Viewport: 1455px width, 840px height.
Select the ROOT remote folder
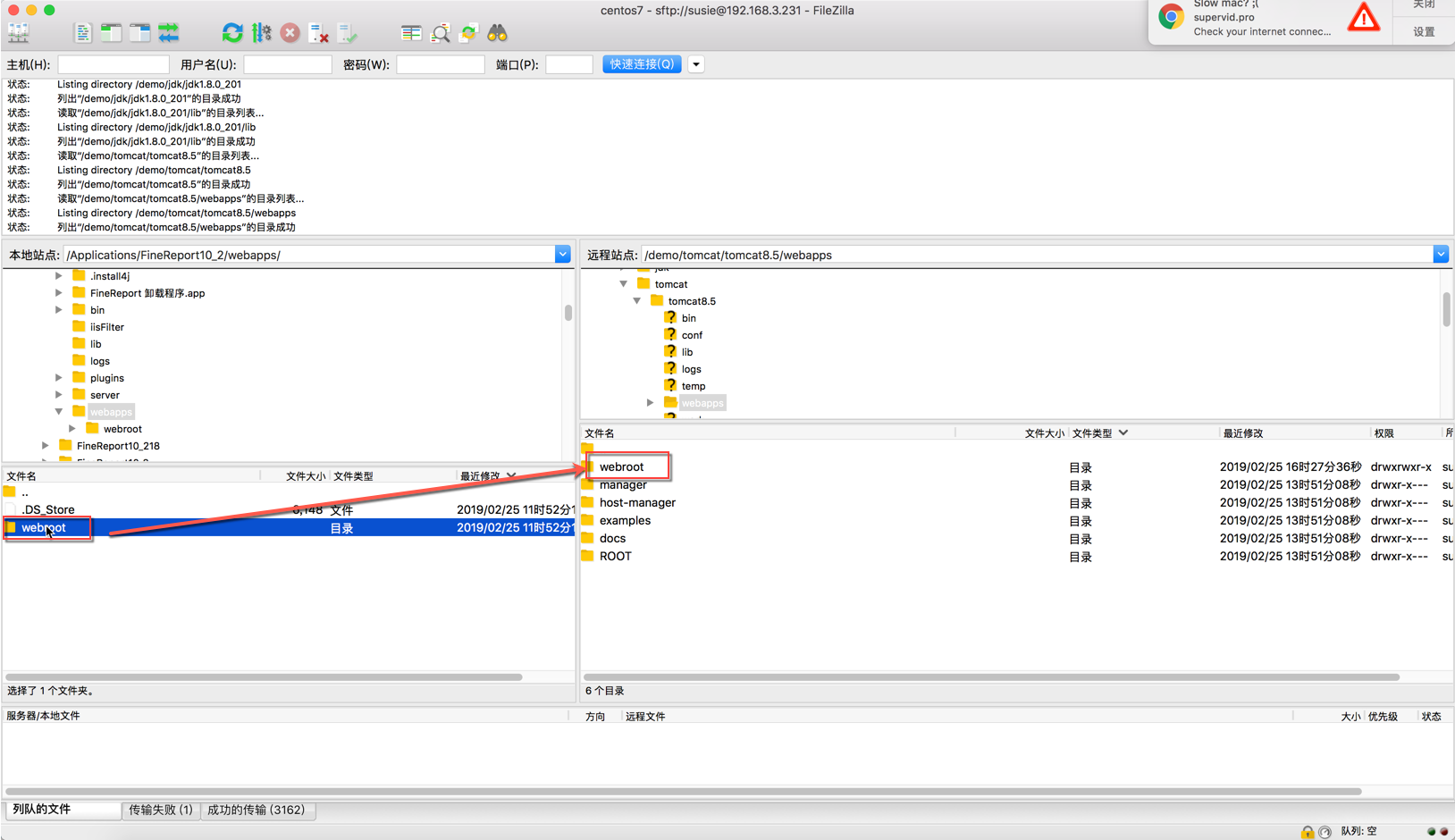coord(615,557)
